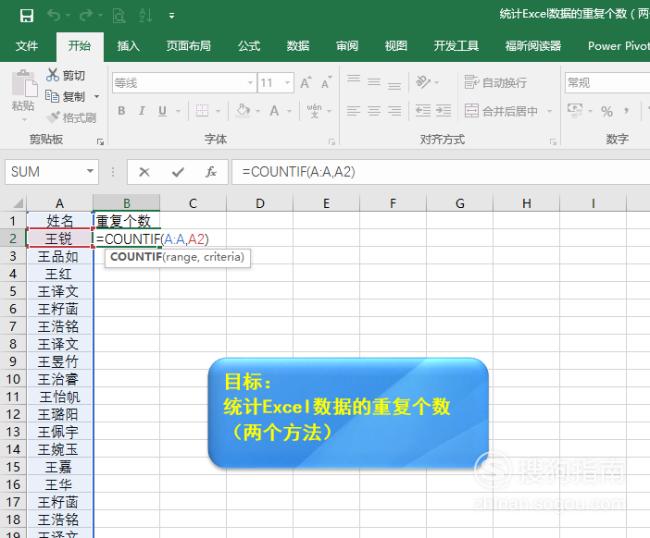
Task: Open the customize quick access toolbar arrow
Action: click(172, 16)
